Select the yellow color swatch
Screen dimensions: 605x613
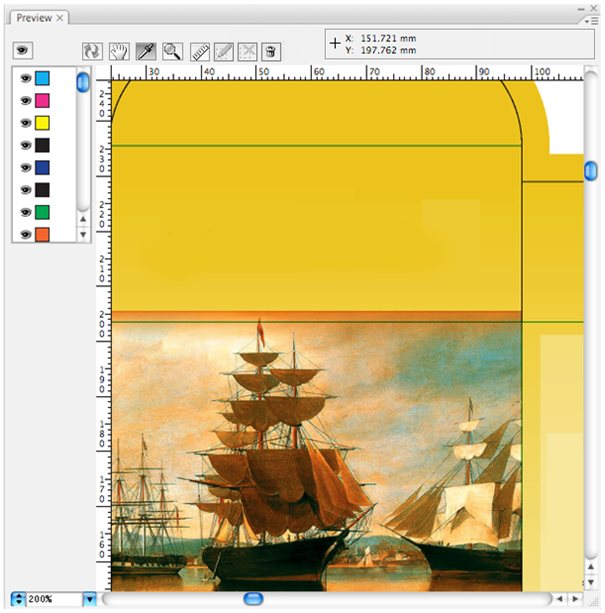coord(42,123)
